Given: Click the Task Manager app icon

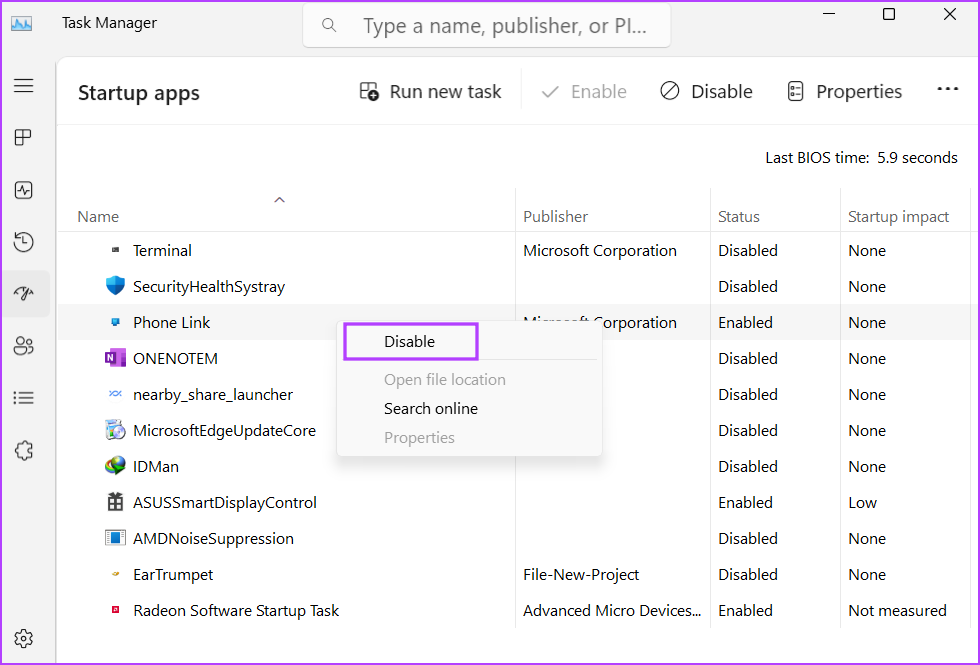Looking at the screenshot, I should 22,24.
